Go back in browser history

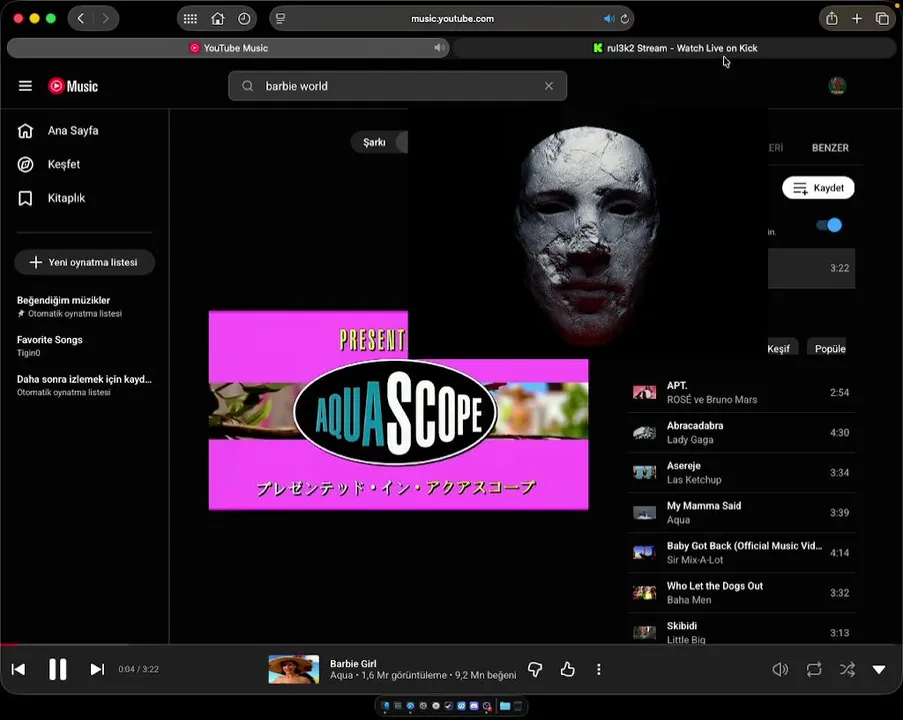81,18
